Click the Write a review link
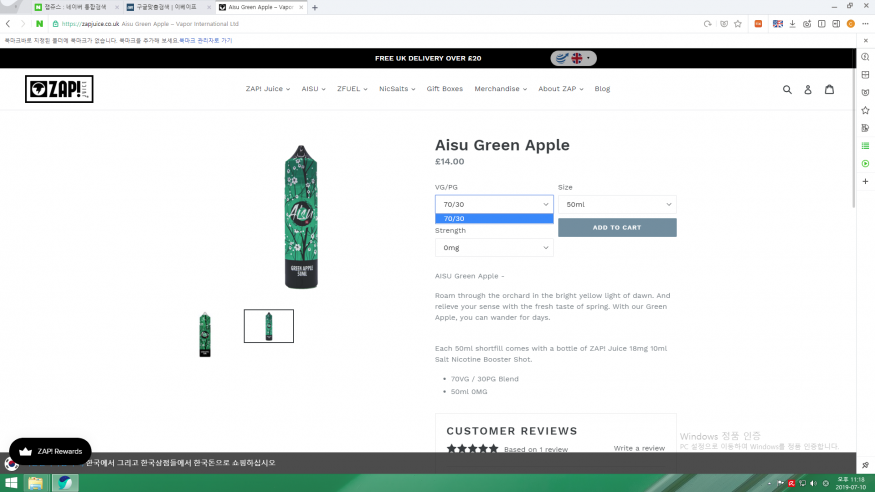This screenshot has width=875, height=492. pos(639,448)
